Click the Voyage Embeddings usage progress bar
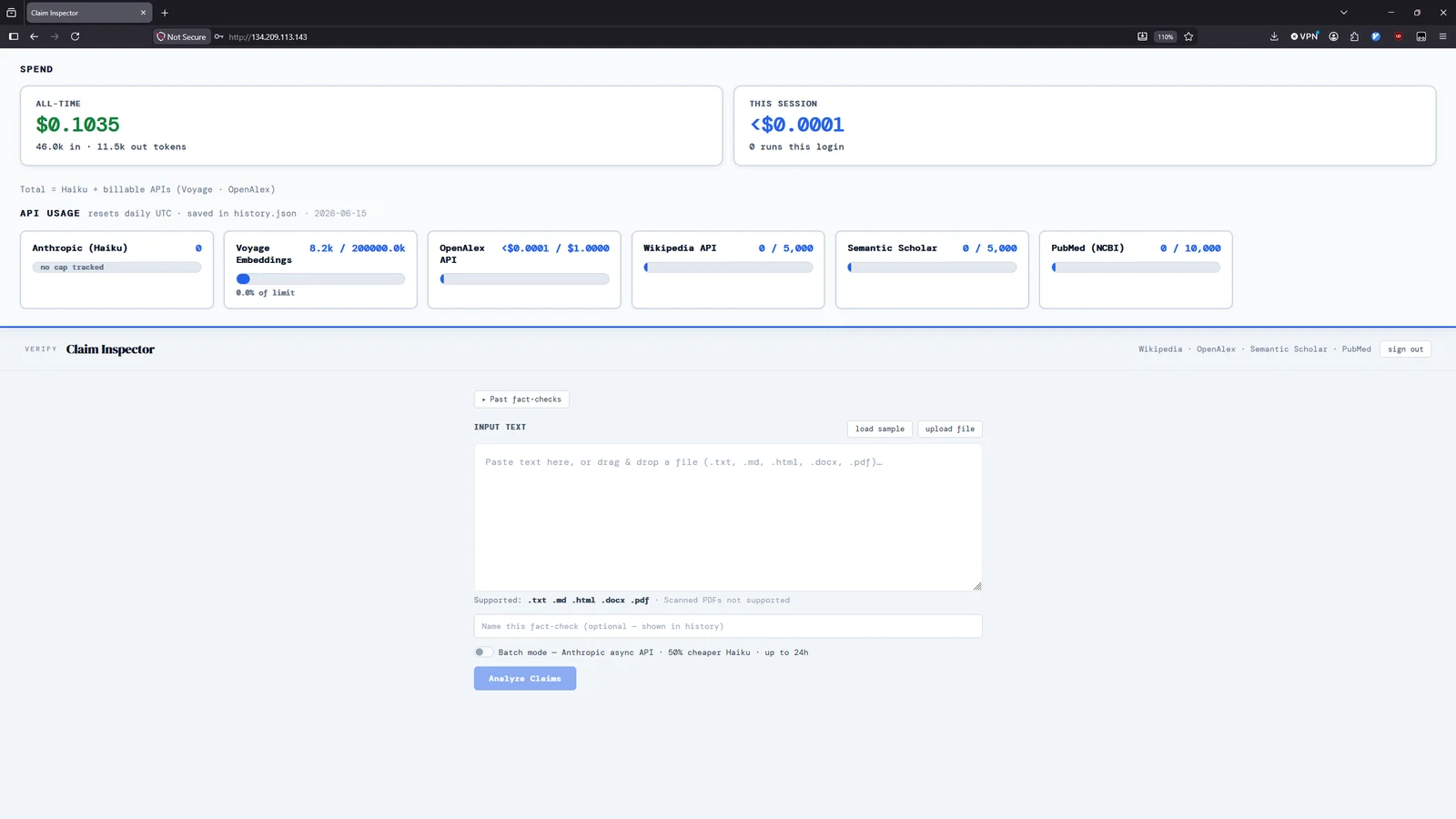This screenshot has height=819, width=1456. [320, 279]
